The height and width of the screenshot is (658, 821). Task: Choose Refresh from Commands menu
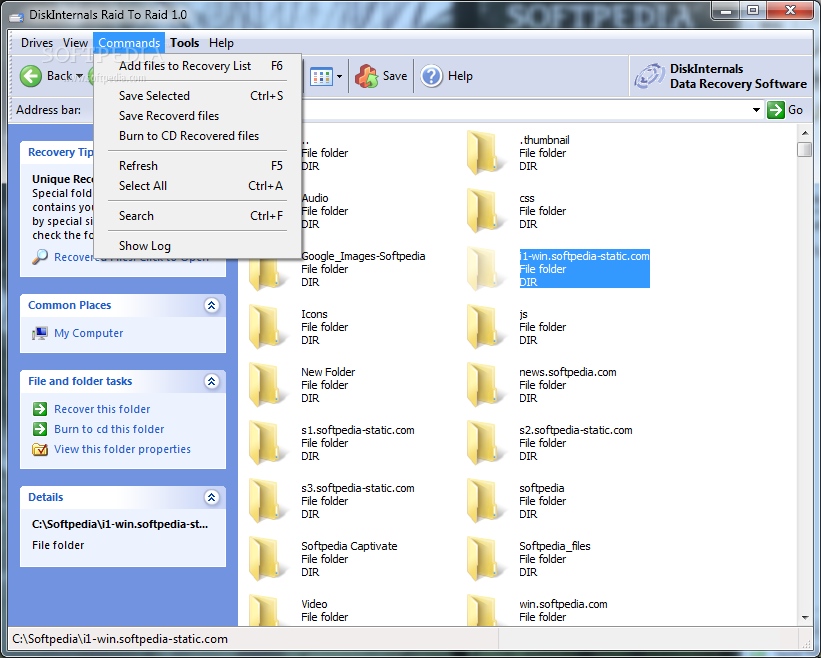(x=197, y=166)
